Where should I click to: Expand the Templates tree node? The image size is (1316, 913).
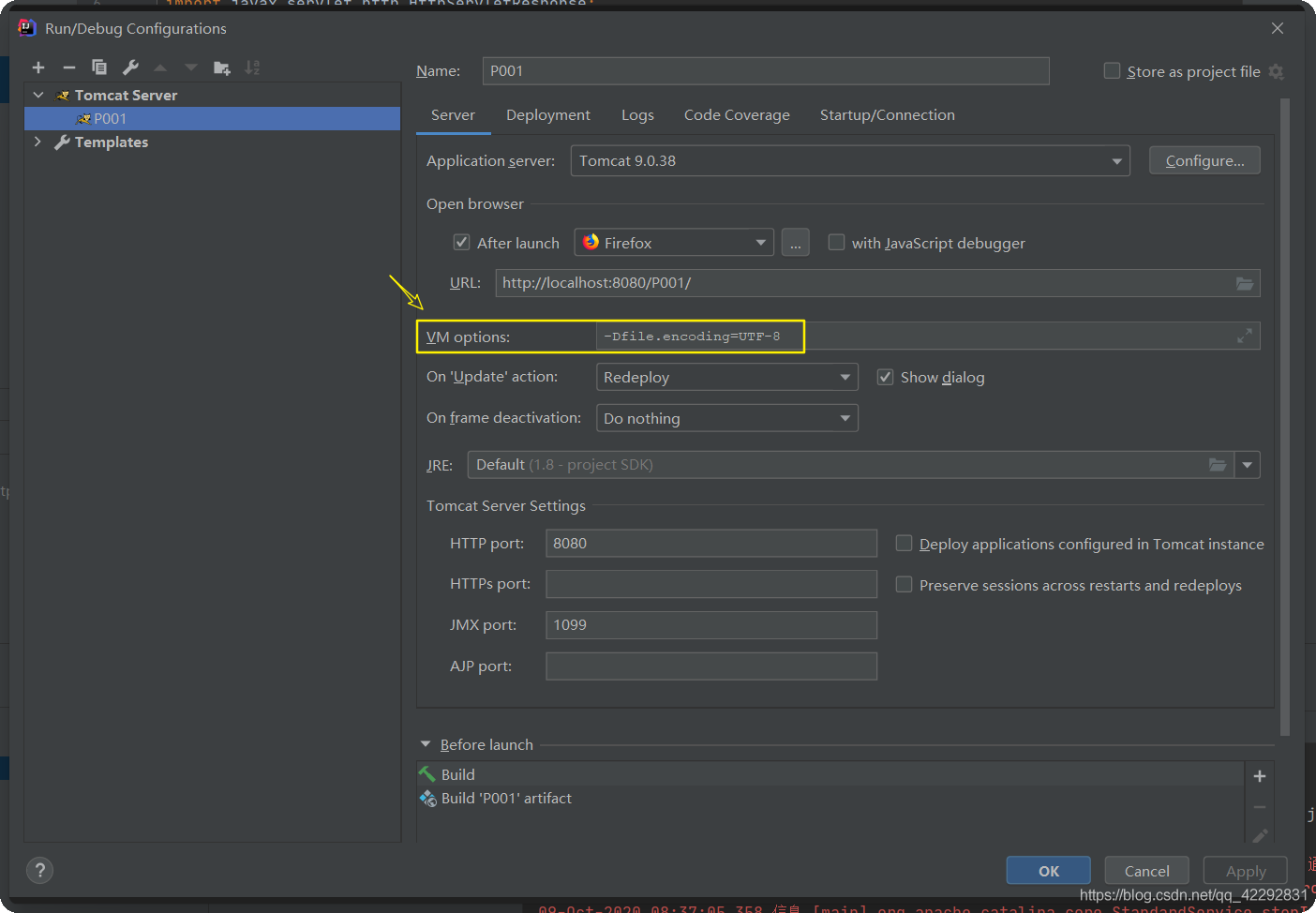pos(37,142)
